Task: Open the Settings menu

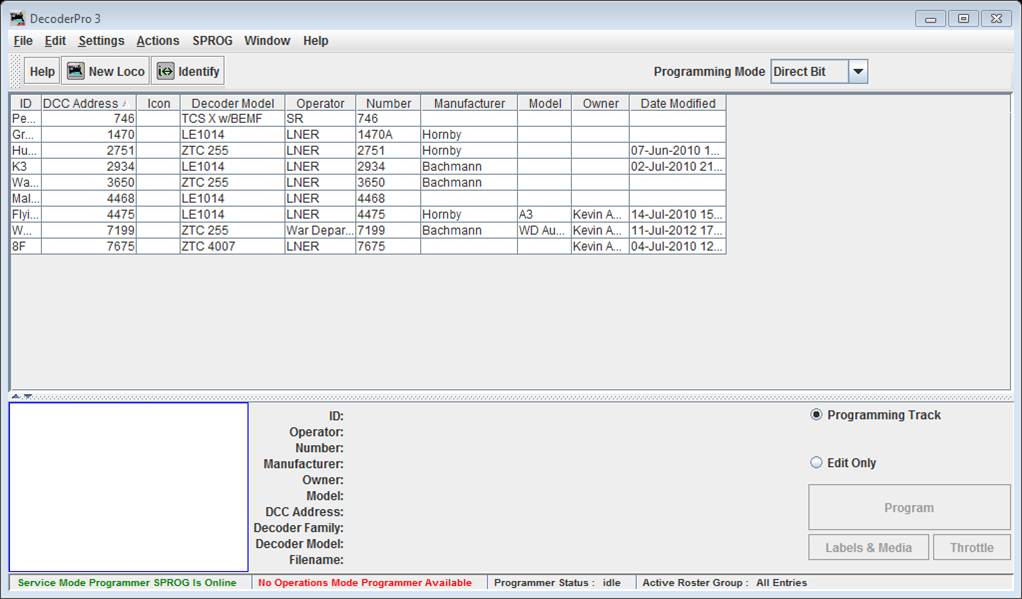Action: click(101, 41)
